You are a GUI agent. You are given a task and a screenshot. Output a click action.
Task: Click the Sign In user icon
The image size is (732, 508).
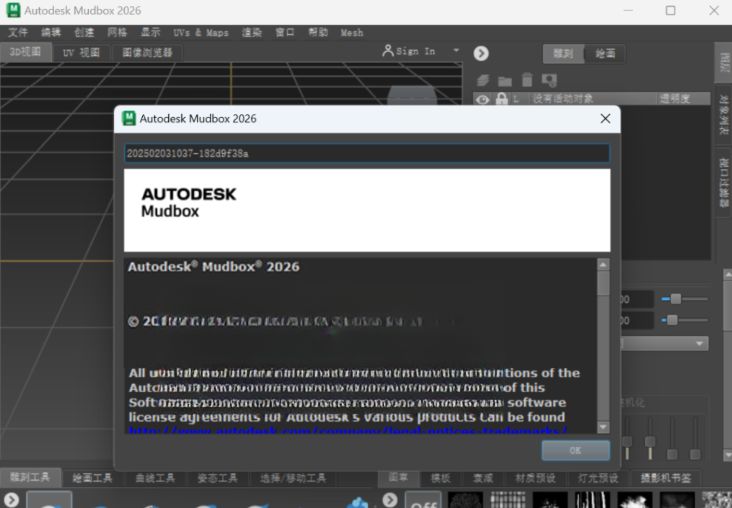pos(387,51)
